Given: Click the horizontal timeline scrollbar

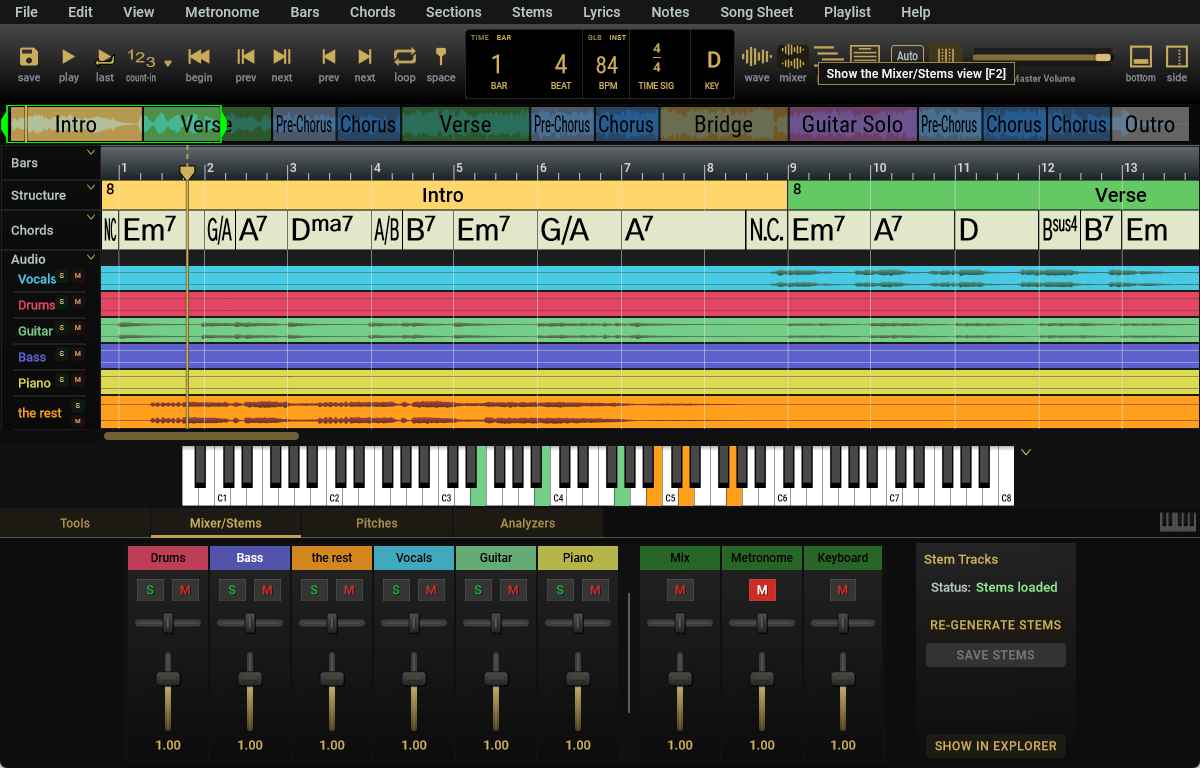Looking at the screenshot, I should (201, 436).
